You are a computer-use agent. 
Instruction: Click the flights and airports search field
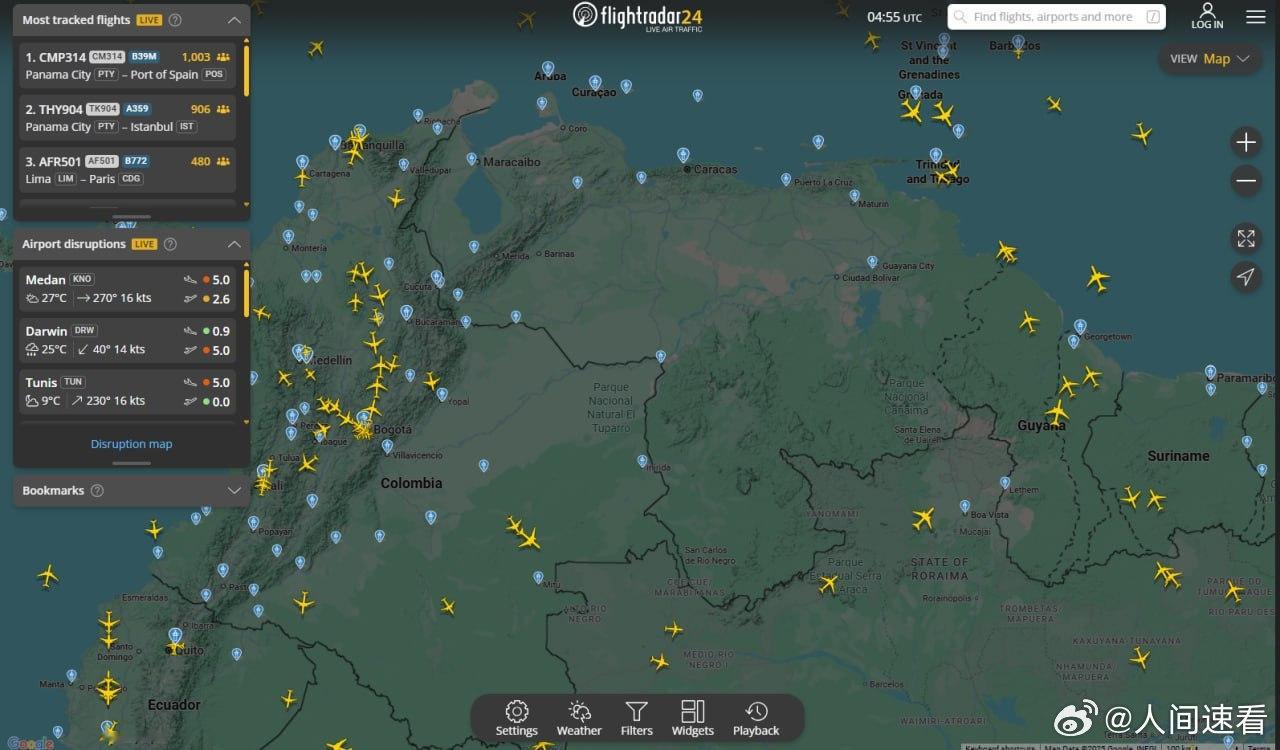[x=1050, y=16]
